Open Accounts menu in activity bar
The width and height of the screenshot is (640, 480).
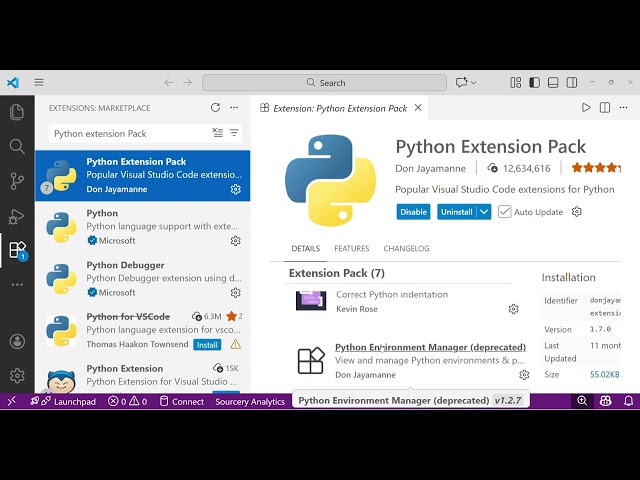[x=17, y=342]
